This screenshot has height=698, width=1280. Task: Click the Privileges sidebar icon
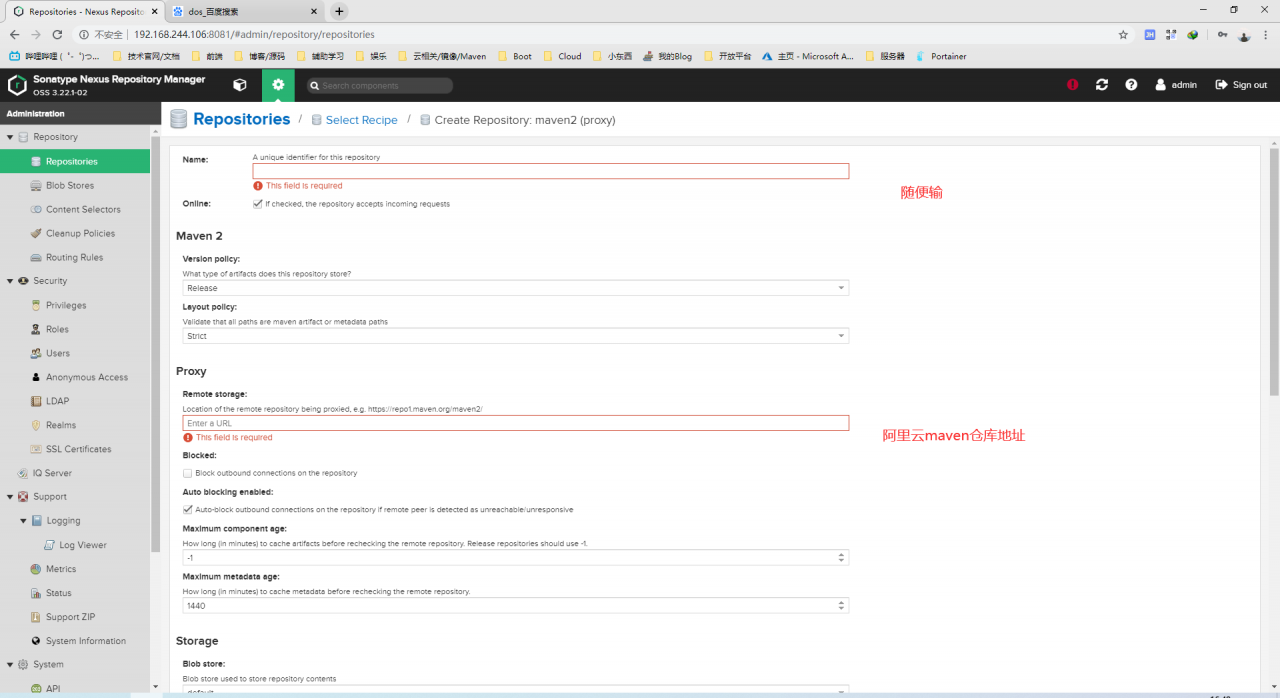tap(36, 305)
